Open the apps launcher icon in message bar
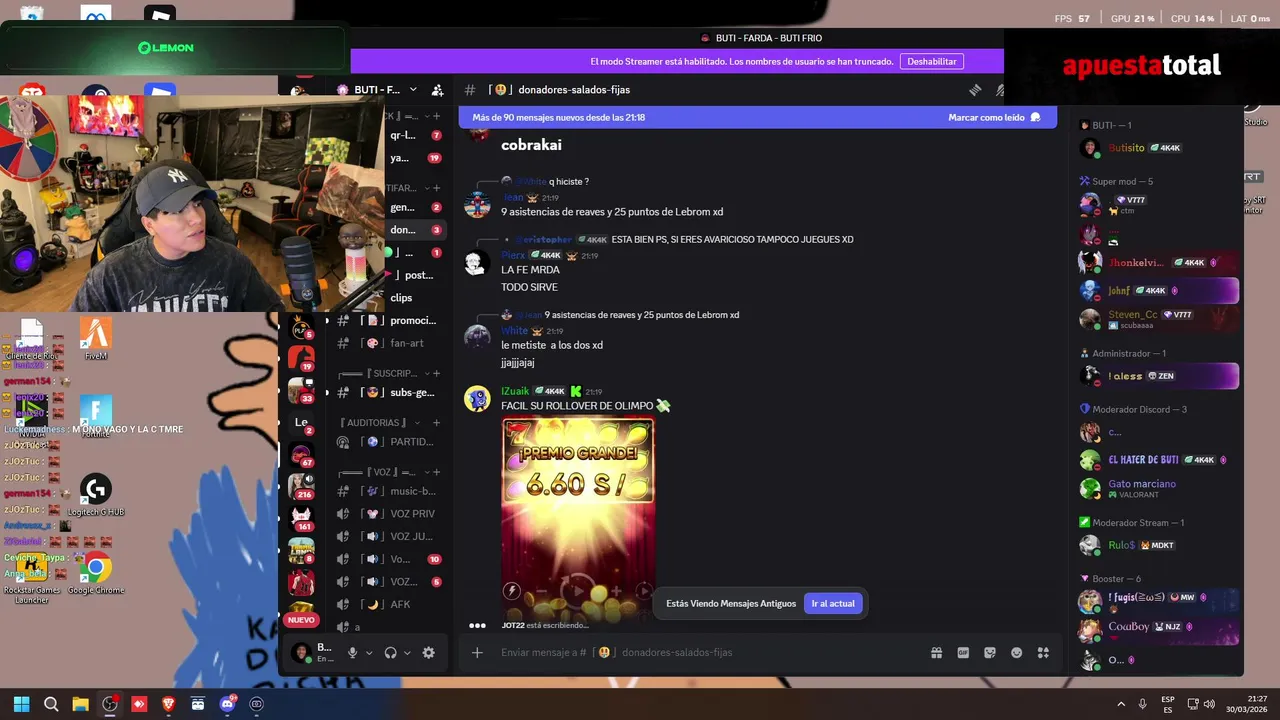1280x720 pixels. pyautogui.click(x=1043, y=653)
